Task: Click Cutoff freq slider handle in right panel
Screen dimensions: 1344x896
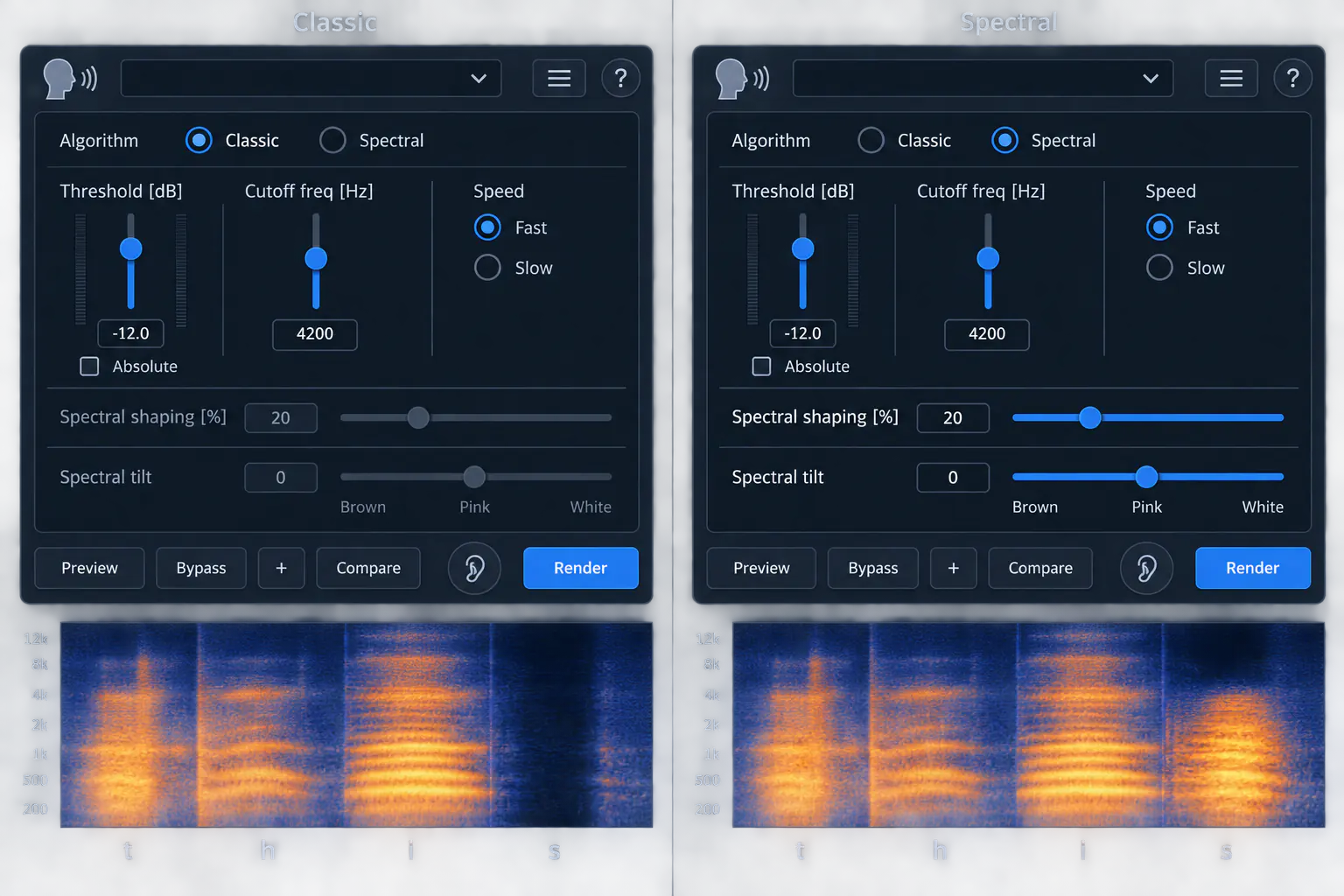Action: click(988, 258)
